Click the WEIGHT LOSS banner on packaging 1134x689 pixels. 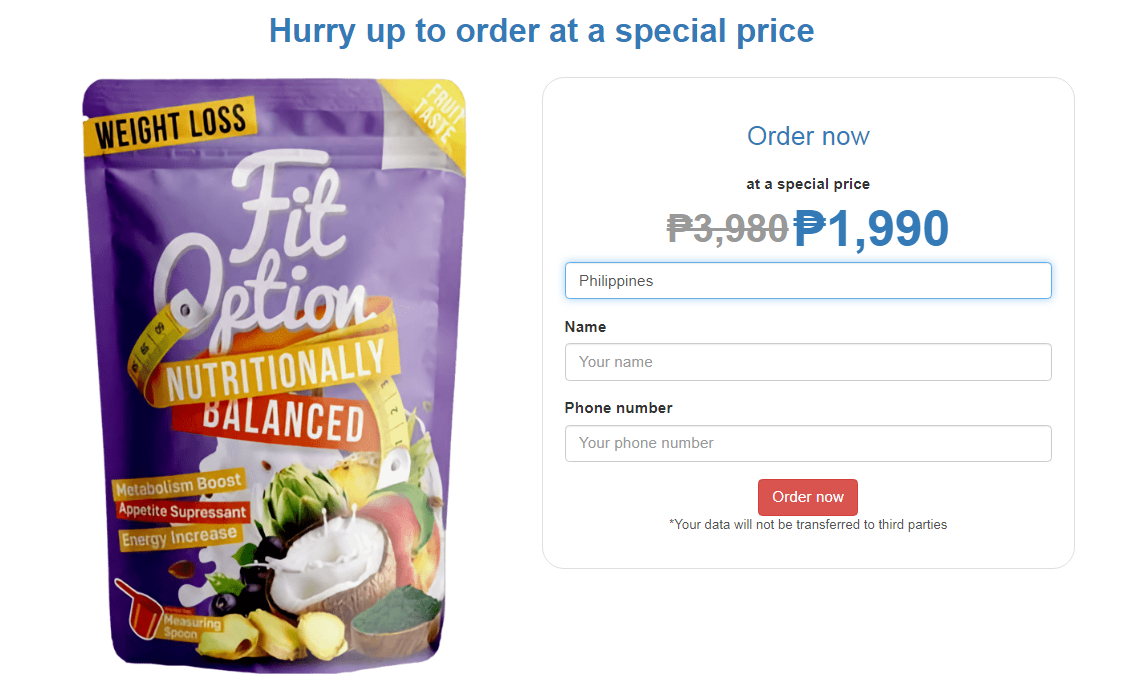168,122
